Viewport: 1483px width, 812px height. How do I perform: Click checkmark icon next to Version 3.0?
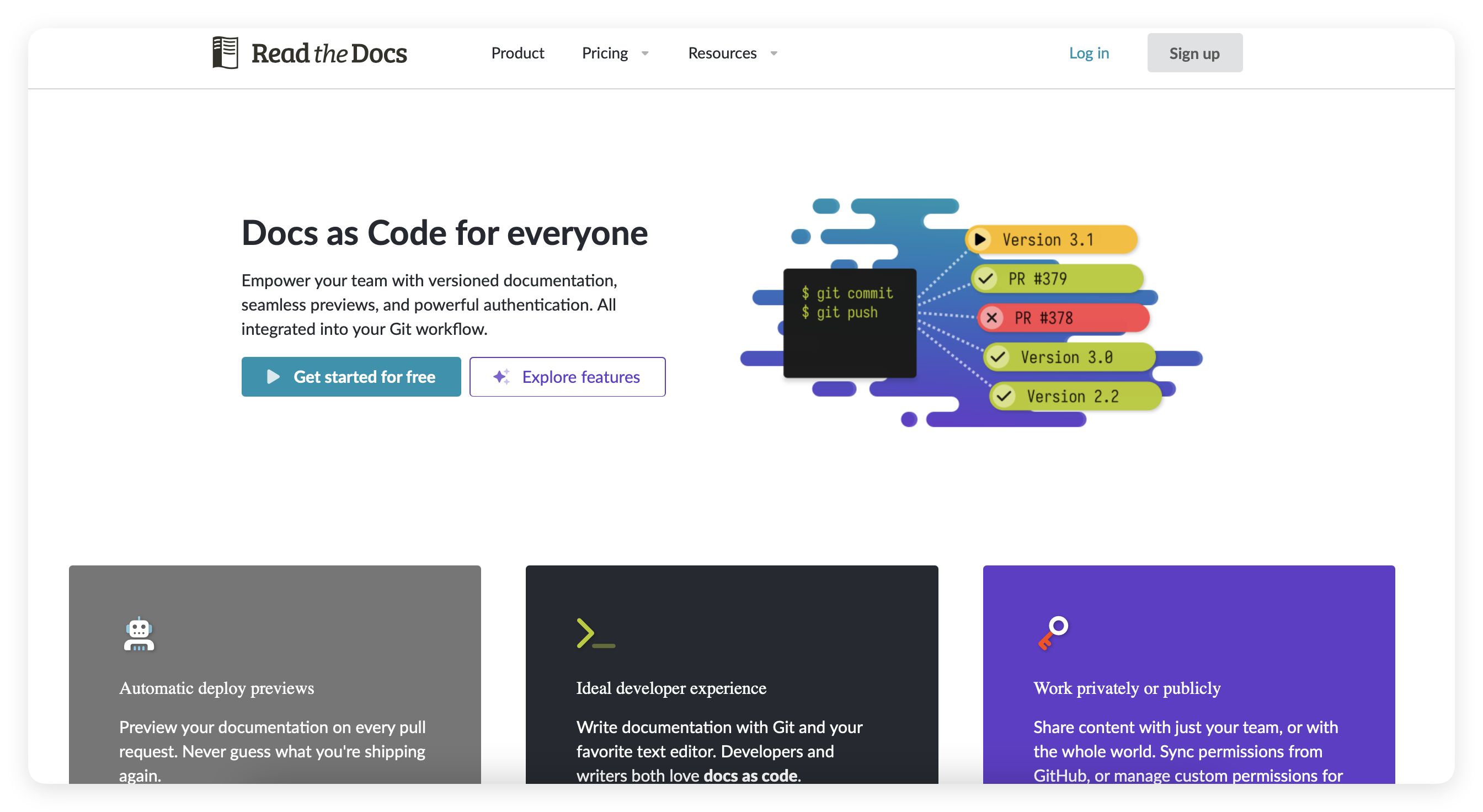coord(998,357)
